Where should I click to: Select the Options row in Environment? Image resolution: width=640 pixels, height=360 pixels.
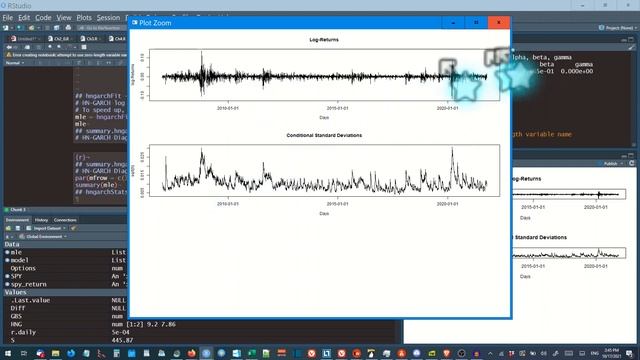(x=65, y=268)
